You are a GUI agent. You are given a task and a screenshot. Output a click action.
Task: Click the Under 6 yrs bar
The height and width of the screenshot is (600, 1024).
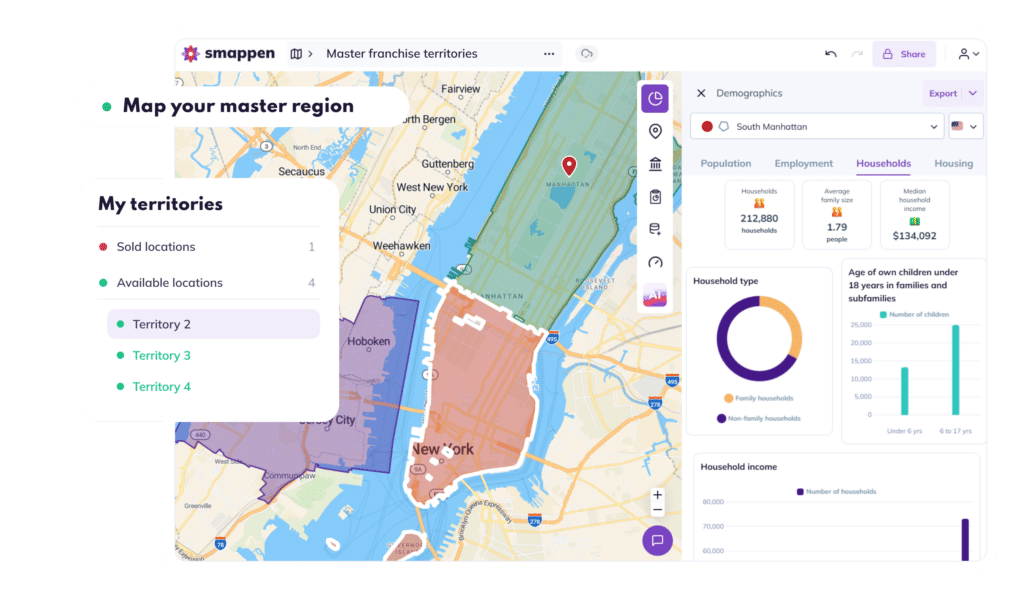click(904, 391)
